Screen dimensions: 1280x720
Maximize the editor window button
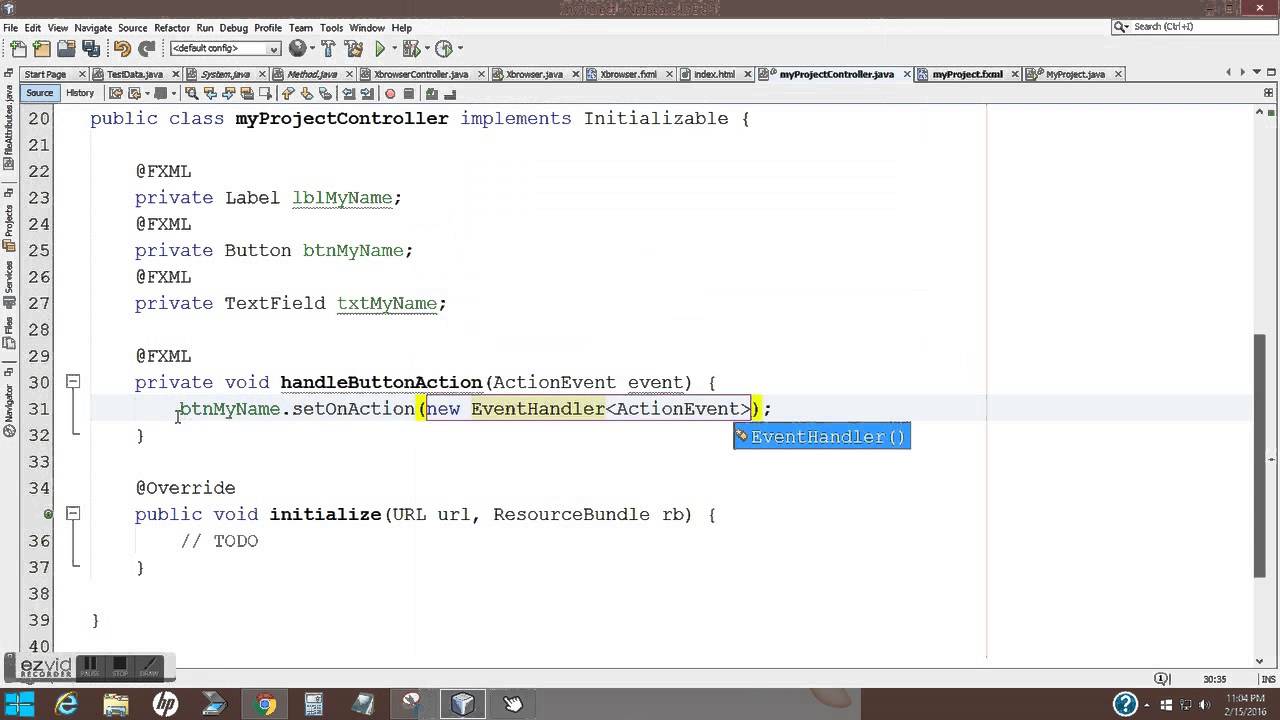[1270, 73]
